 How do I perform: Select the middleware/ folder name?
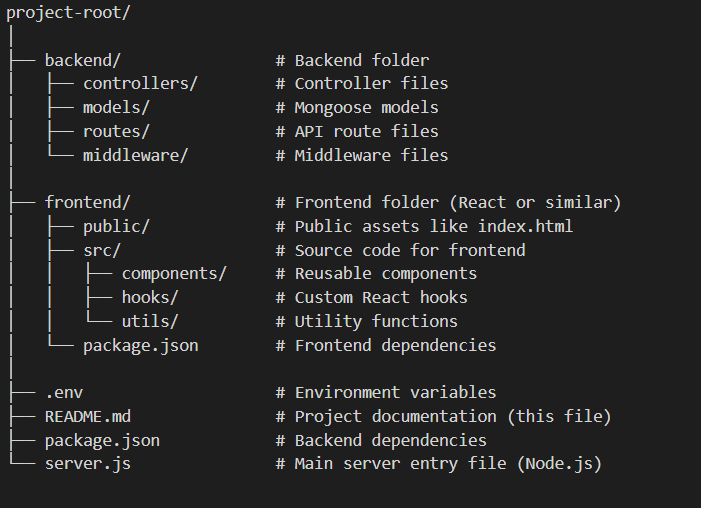[135, 156]
